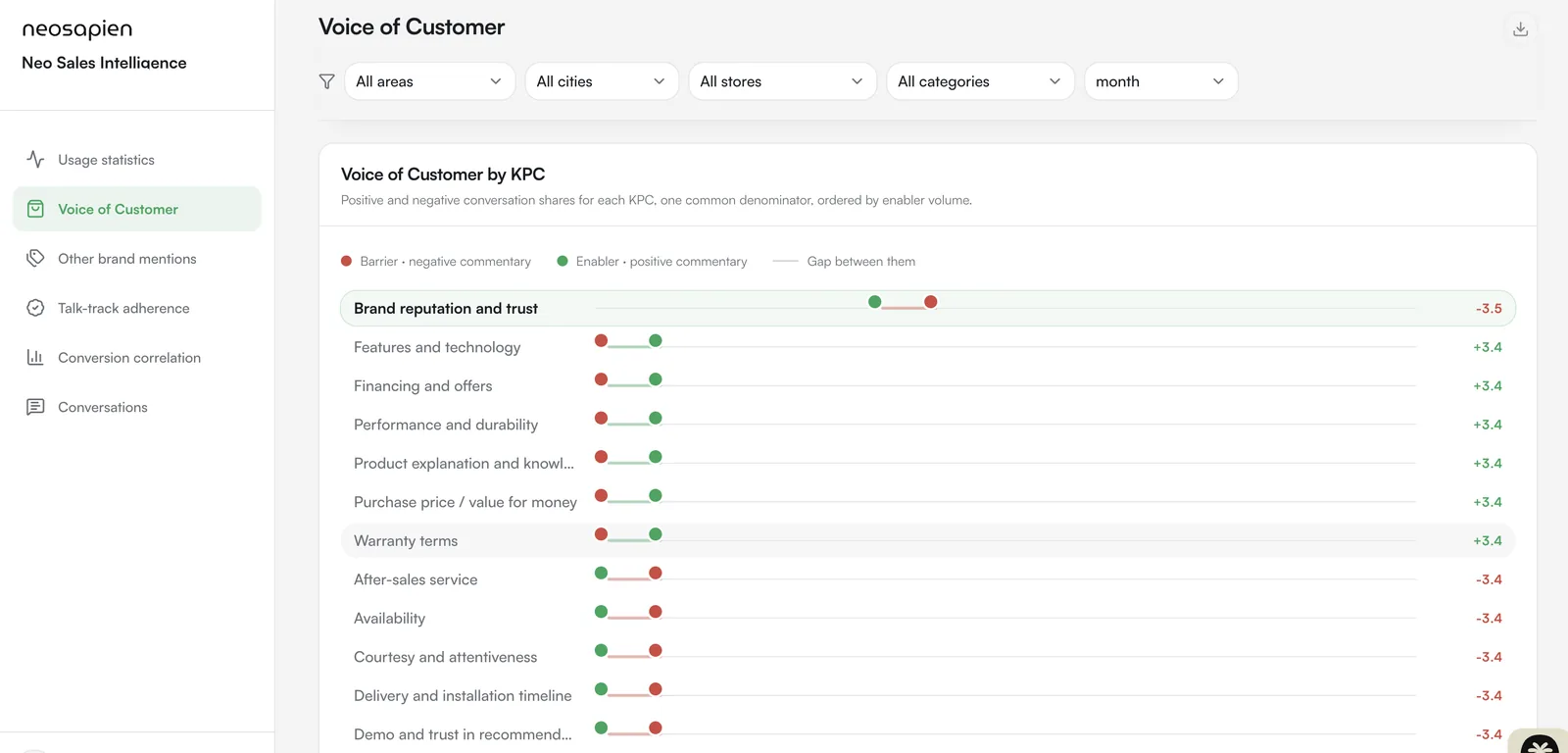The width and height of the screenshot is (1568, 753).
Task: Select Delivery and installation timeline row
Action: (927, 695)
